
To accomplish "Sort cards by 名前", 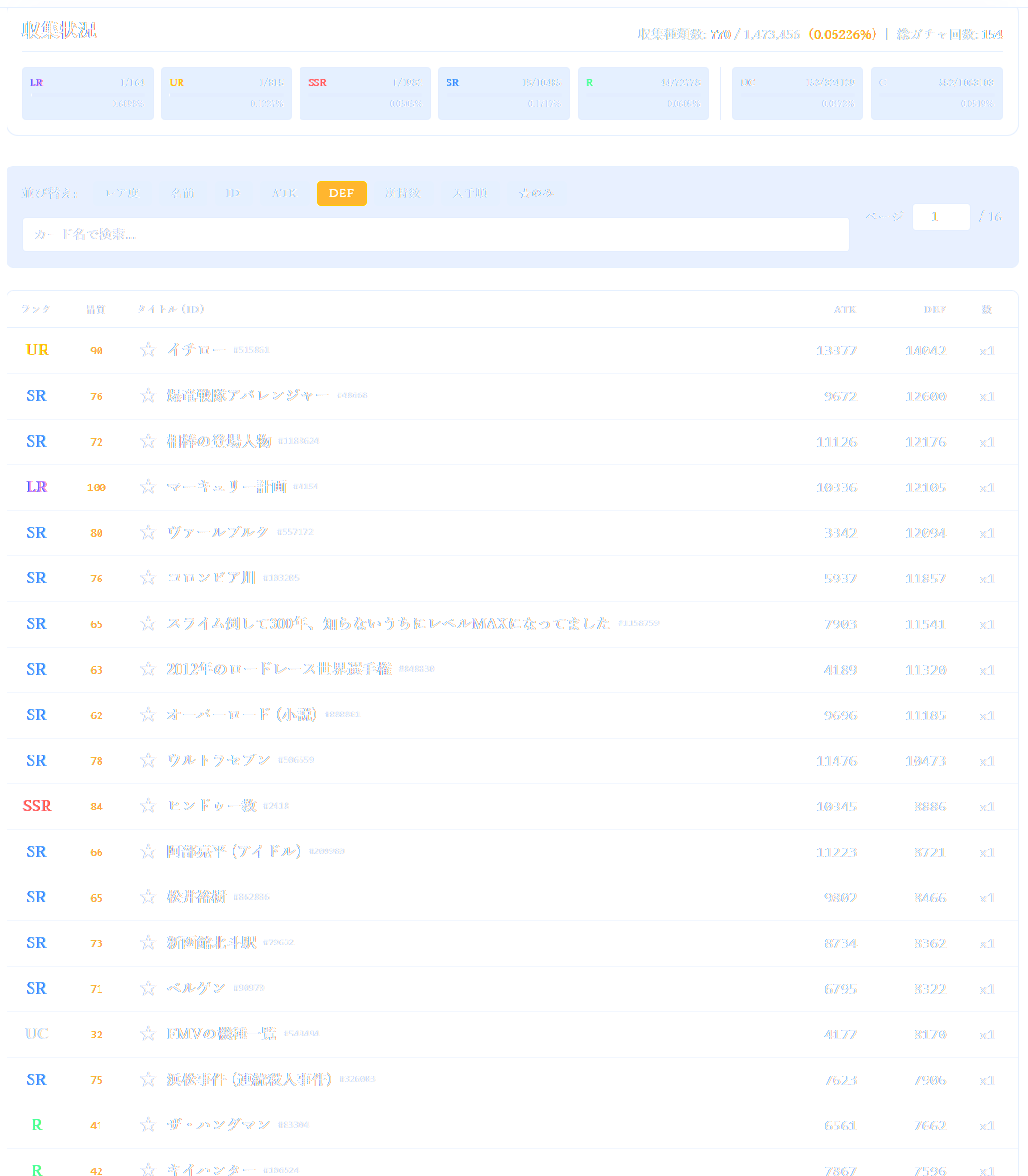I will click(x=183, y=194).
